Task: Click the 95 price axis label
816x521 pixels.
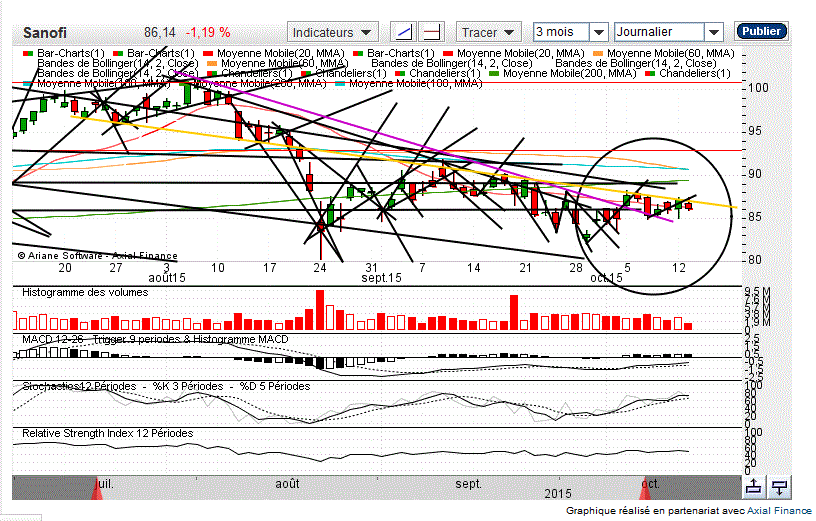Action: (755, 131)
